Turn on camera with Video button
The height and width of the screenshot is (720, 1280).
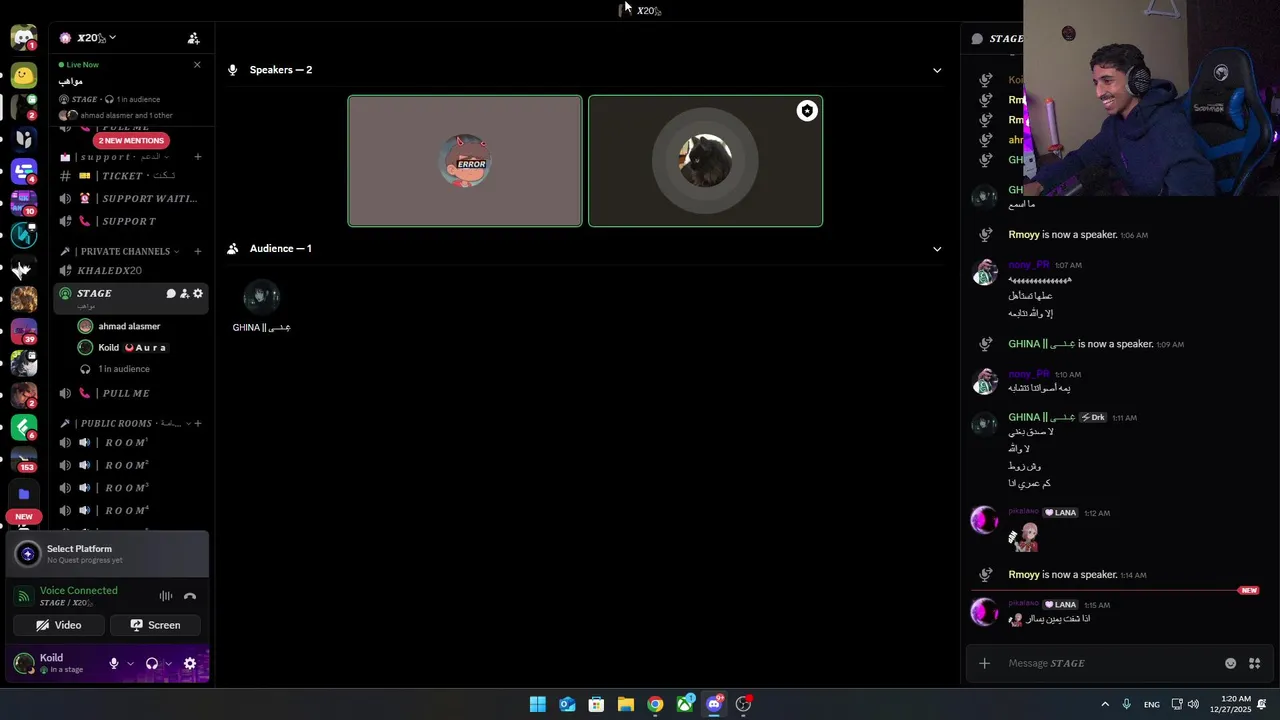59,625
